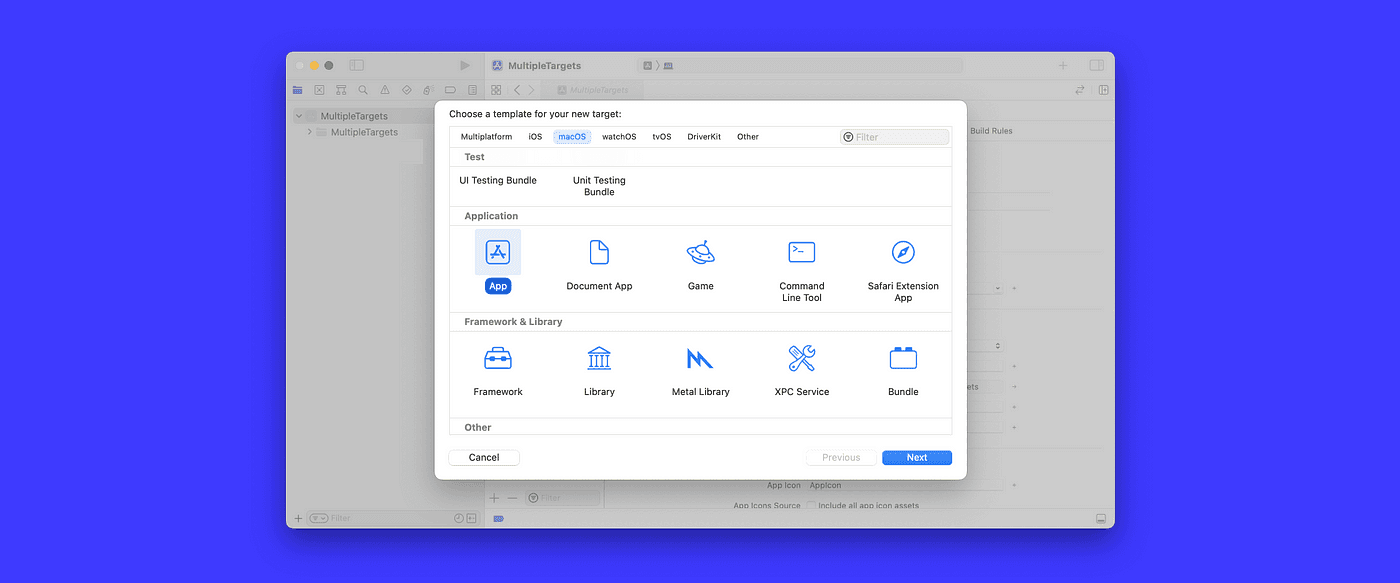1400x583 pixels.
Task: Choose the Safari Extension App template
Action: (x=902, y=252)
